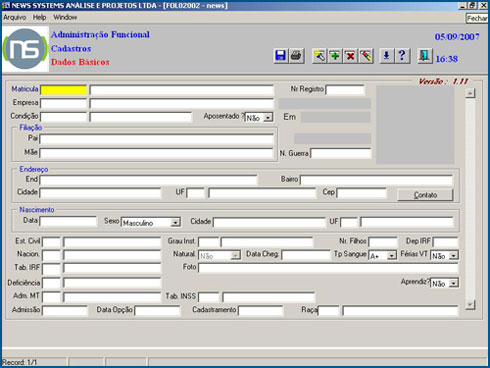The height and width of the screenshot is (368, 490).
Task: Click the yellow Matrícula input field
Action: tap(64, 90)
